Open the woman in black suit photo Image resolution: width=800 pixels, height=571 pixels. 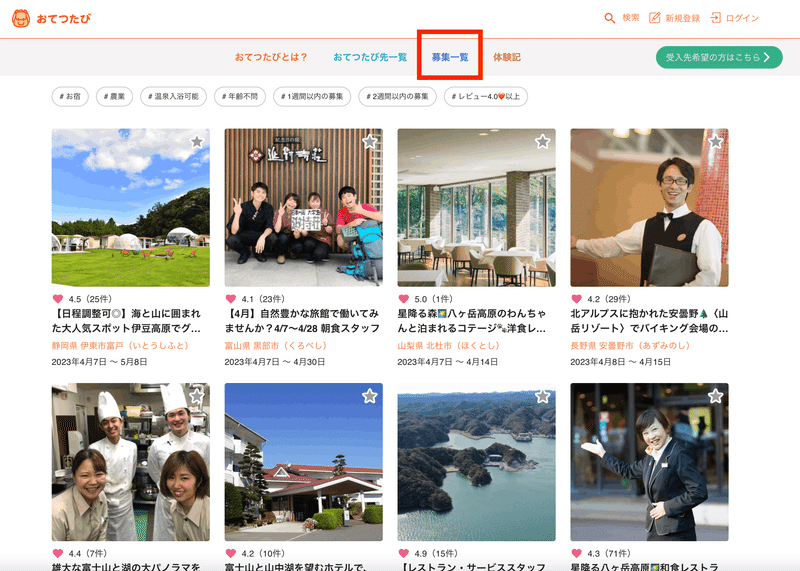(649, 462)
